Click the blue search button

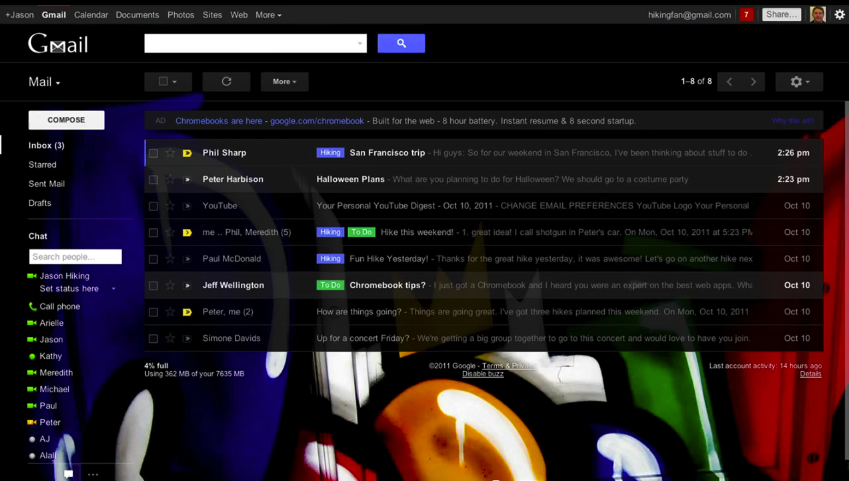coord(401,43)
